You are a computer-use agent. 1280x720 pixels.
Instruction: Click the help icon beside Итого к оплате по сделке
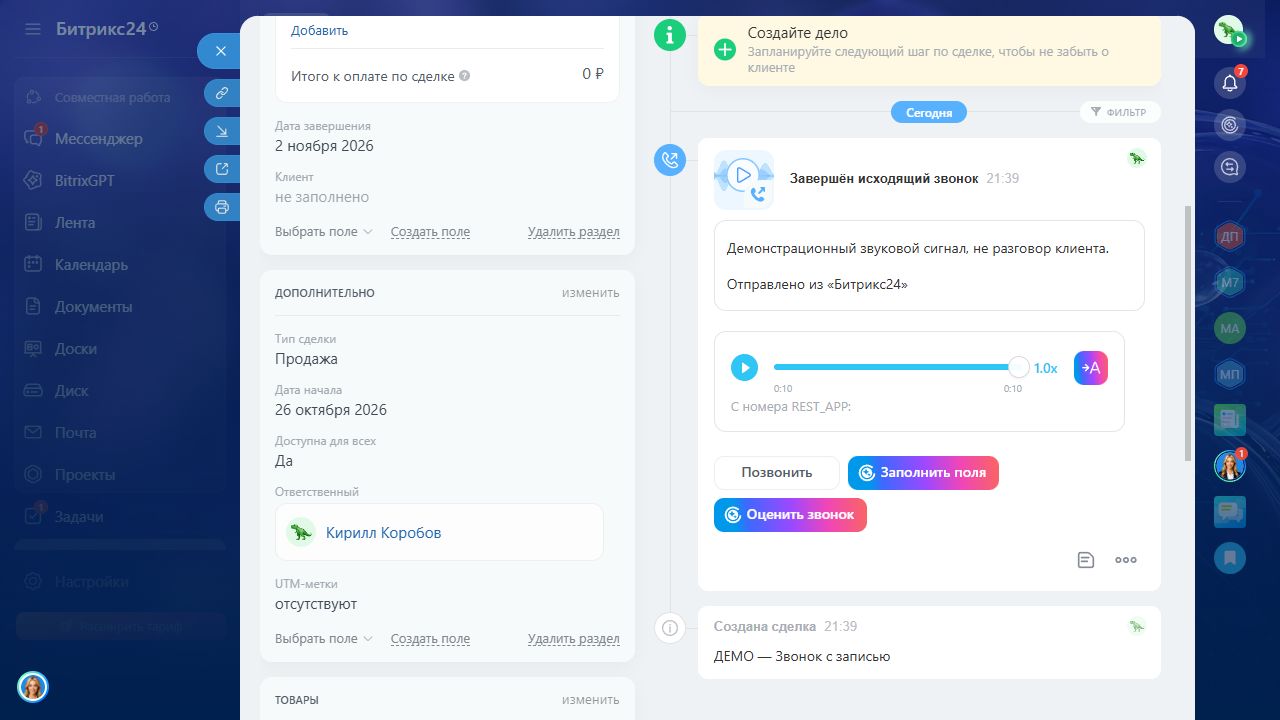tap(465, 76)
